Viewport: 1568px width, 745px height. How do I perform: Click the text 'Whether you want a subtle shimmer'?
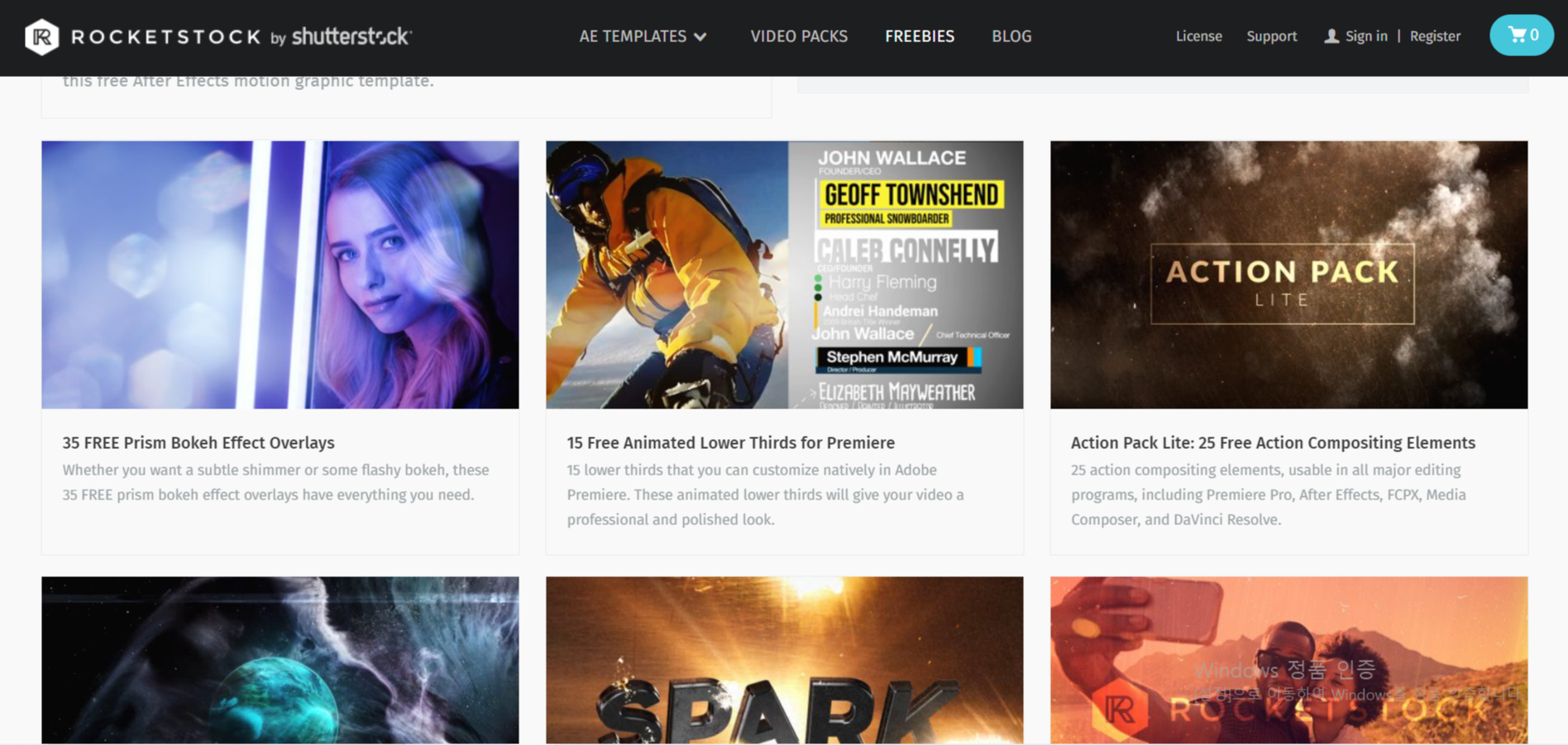pyautogui.click(x=181, y=470)
